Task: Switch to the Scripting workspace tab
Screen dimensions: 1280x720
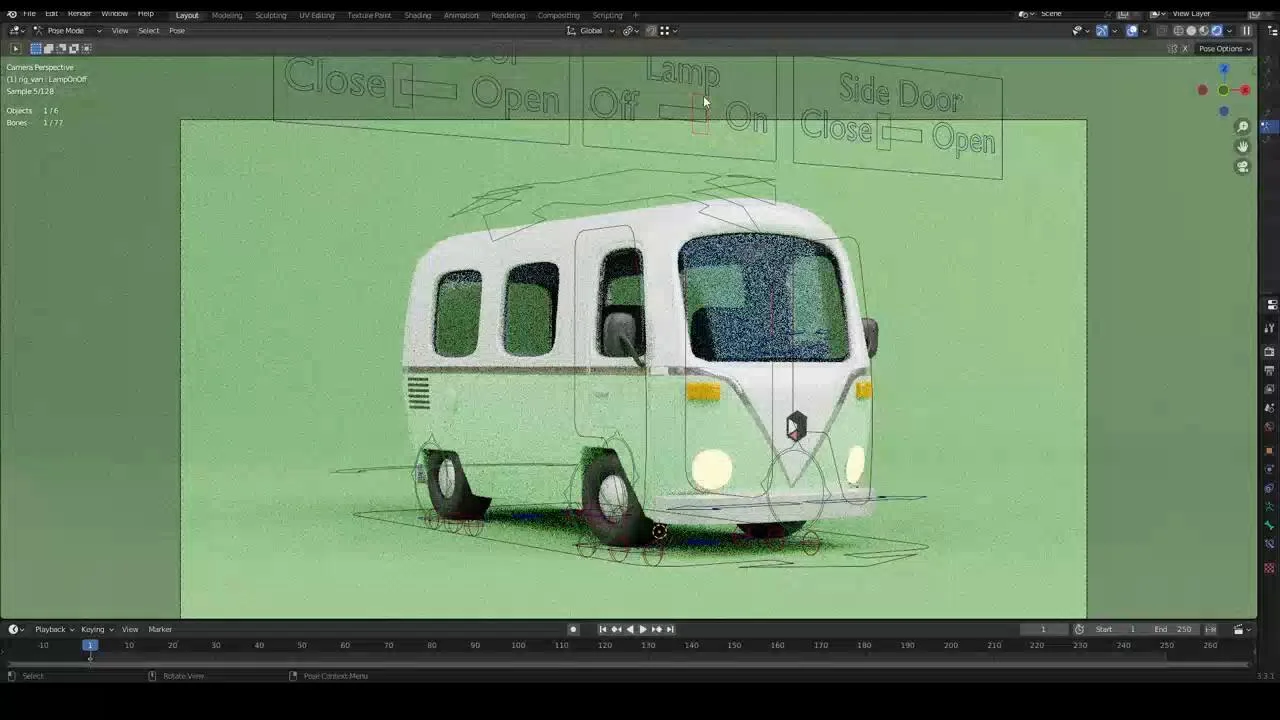Action: pos(607,15)
